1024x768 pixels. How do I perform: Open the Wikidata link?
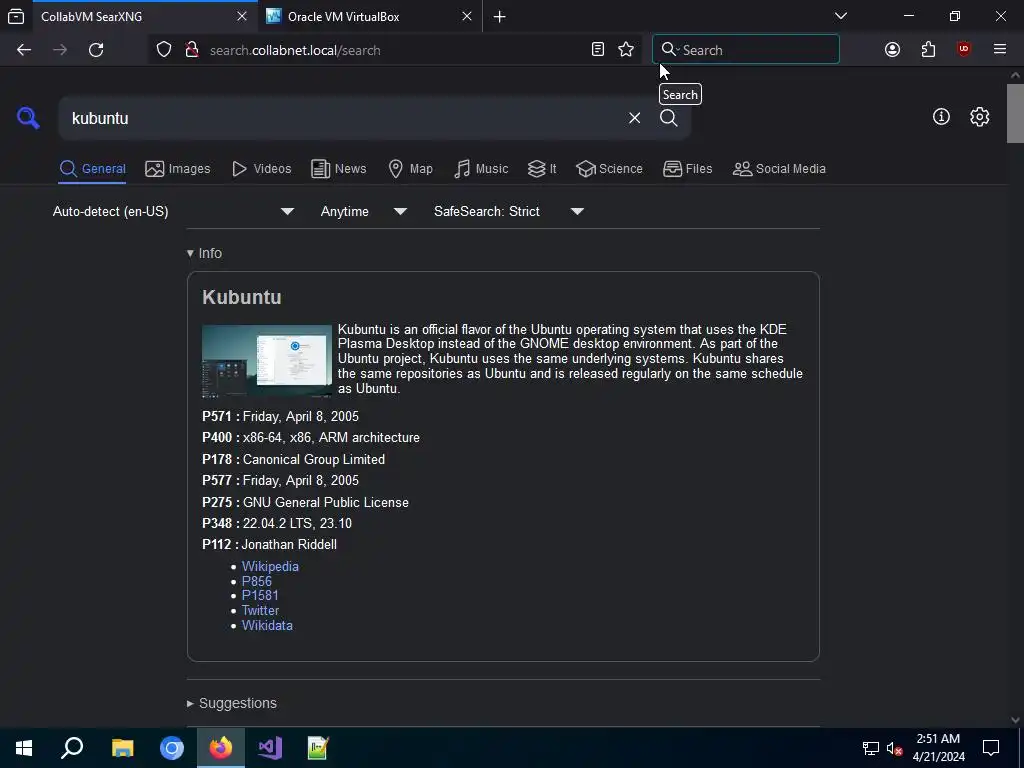coord(267,626)
